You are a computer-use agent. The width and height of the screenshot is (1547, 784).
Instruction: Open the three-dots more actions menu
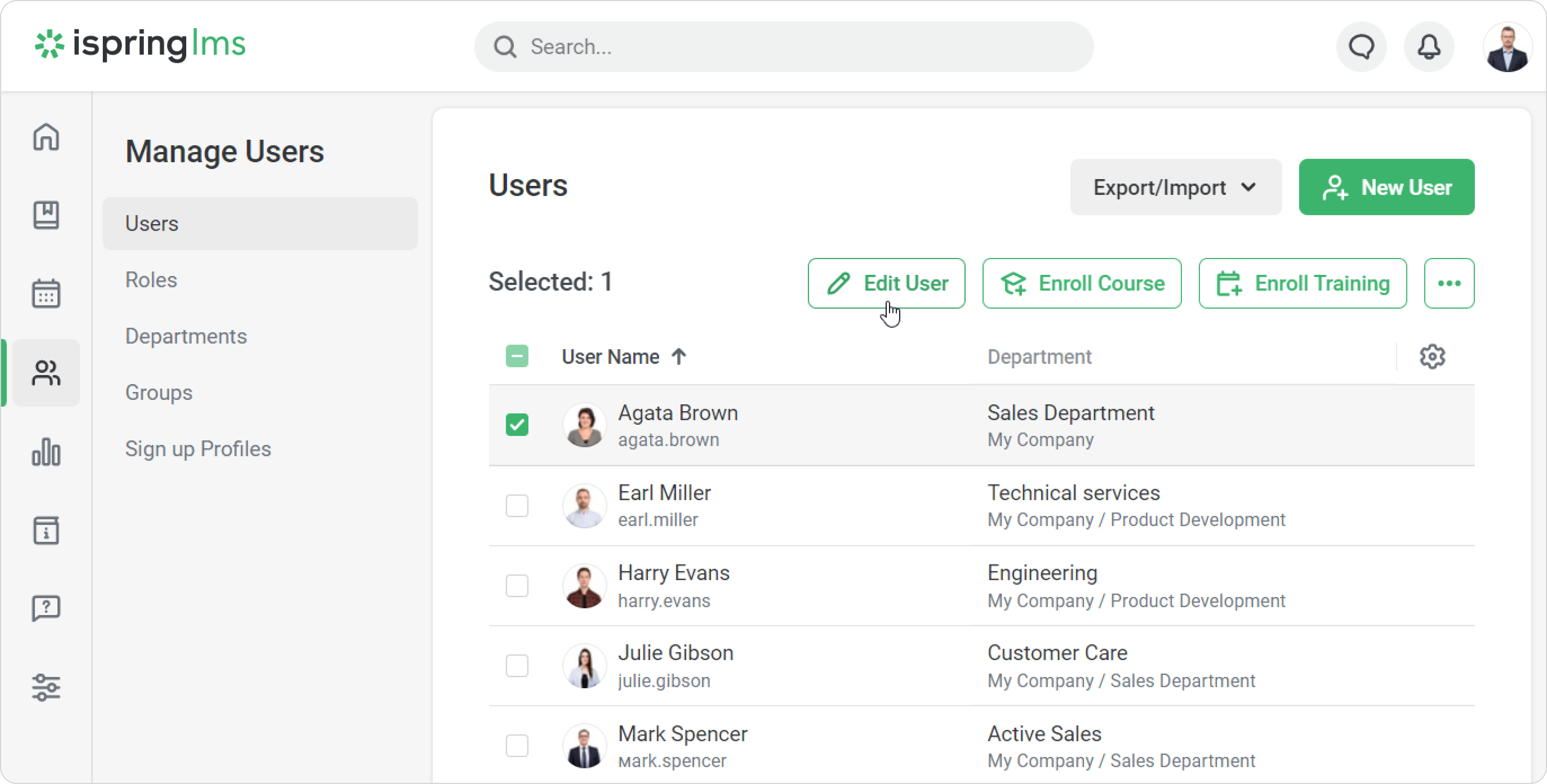(x=1448, y=283)
